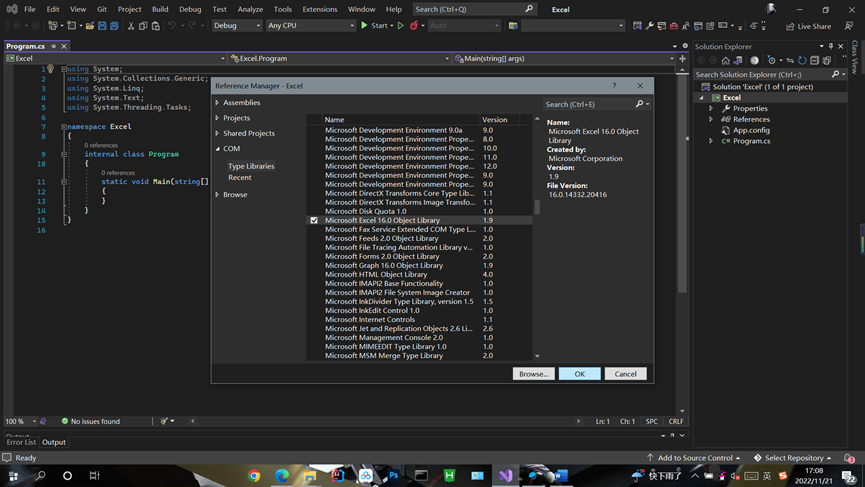This screenshot has width=865, height=487.
Task: Confirm the dialog with the OK button
Action: (579, 374)
